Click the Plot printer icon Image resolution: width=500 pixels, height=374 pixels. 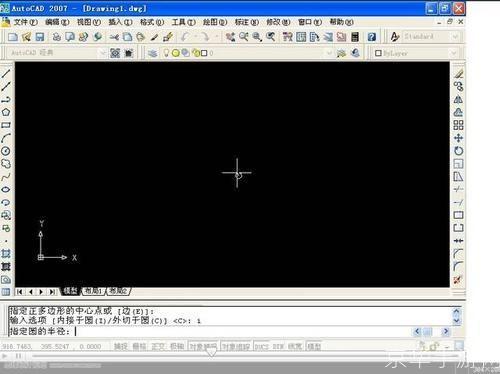57,37
